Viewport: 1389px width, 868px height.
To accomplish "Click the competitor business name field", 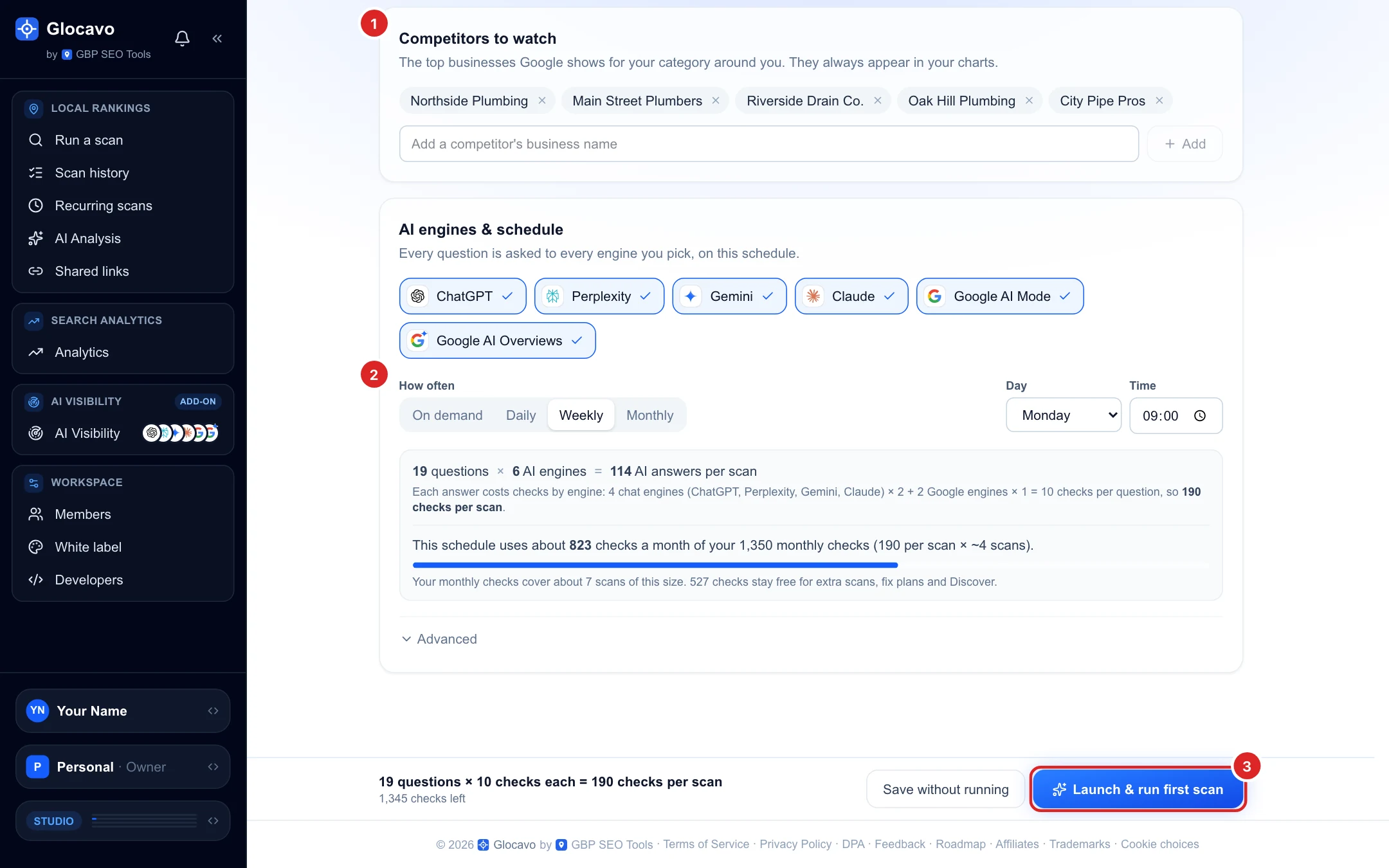I will click(x=768, y=144).
